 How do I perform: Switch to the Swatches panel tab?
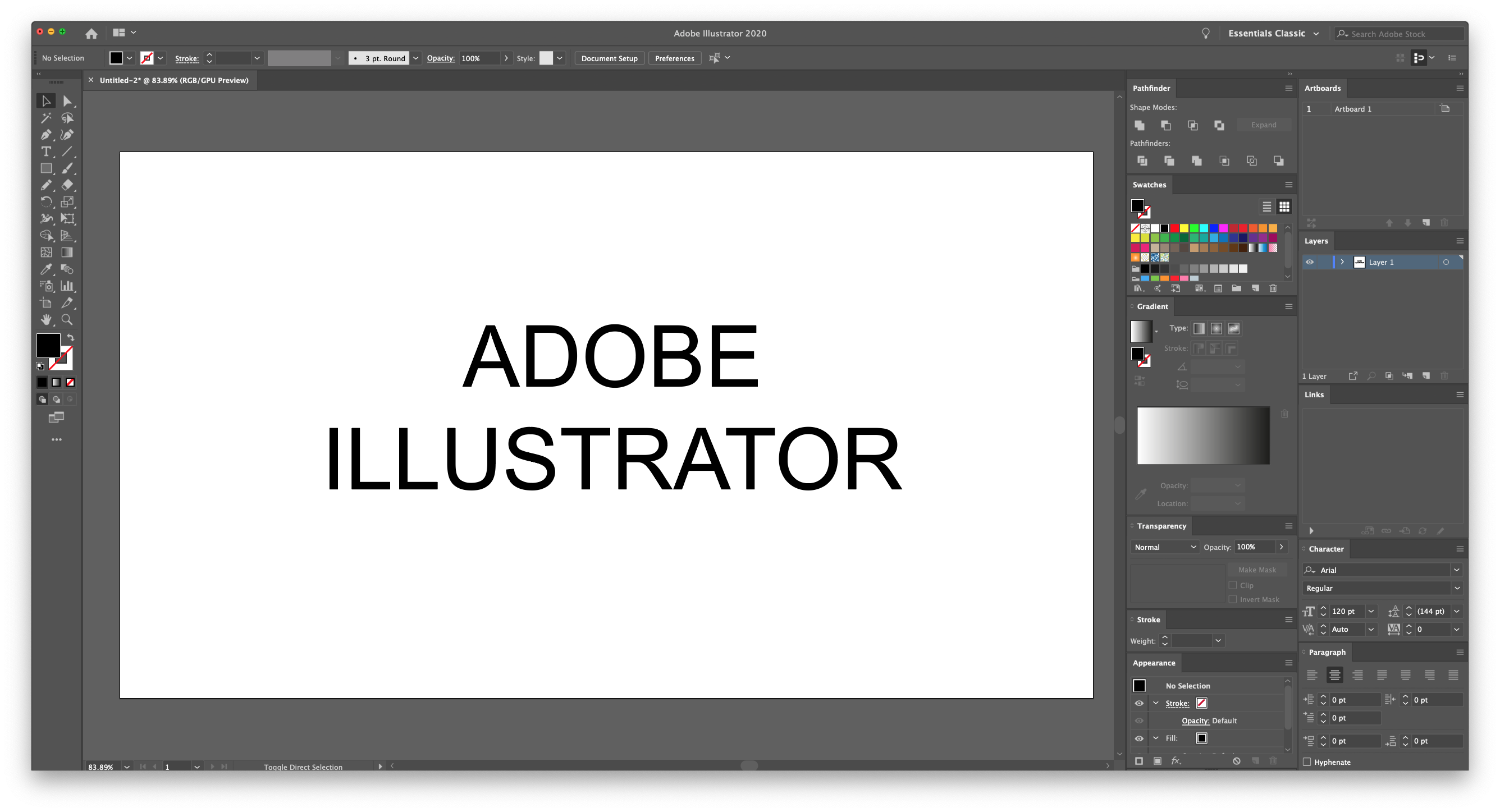tap(1149, 185)
